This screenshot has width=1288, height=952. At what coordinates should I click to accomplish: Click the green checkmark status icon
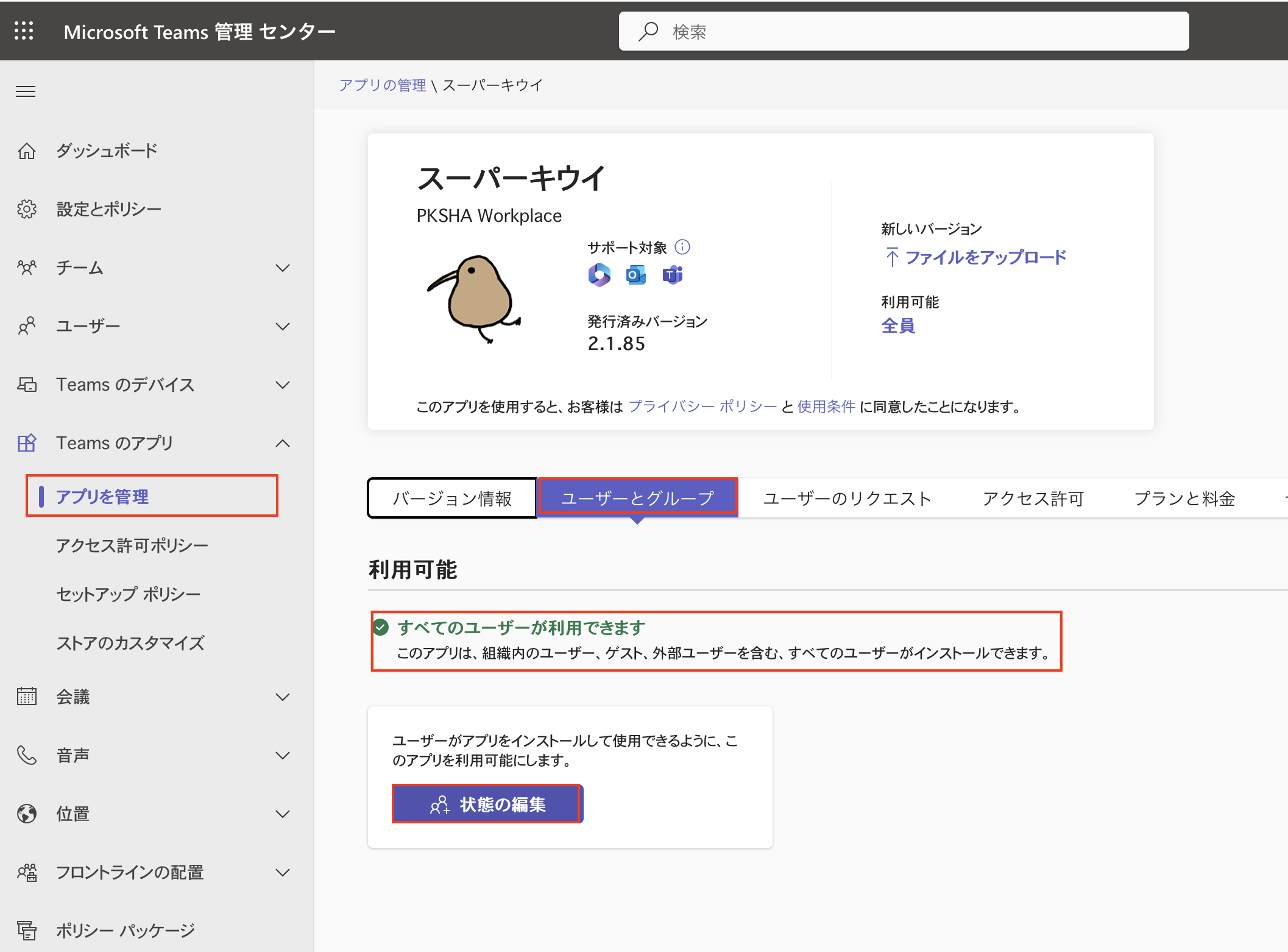point(381,627)
